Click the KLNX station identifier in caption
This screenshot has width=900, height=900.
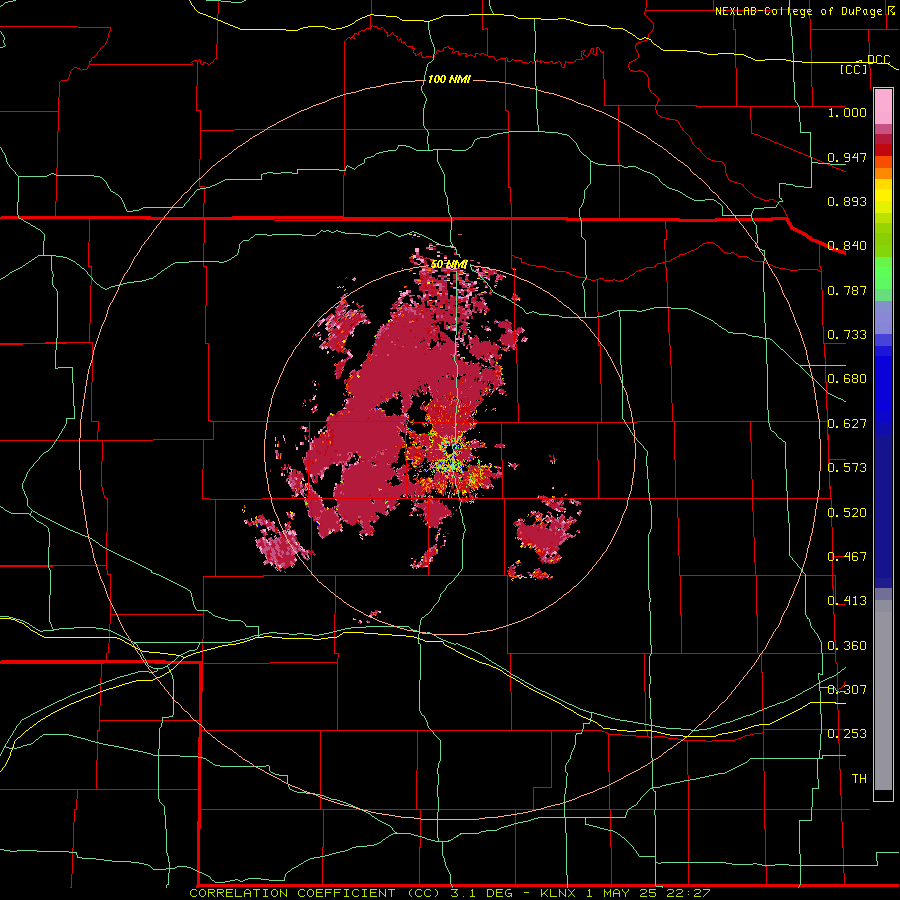click(x=558, y=893)
